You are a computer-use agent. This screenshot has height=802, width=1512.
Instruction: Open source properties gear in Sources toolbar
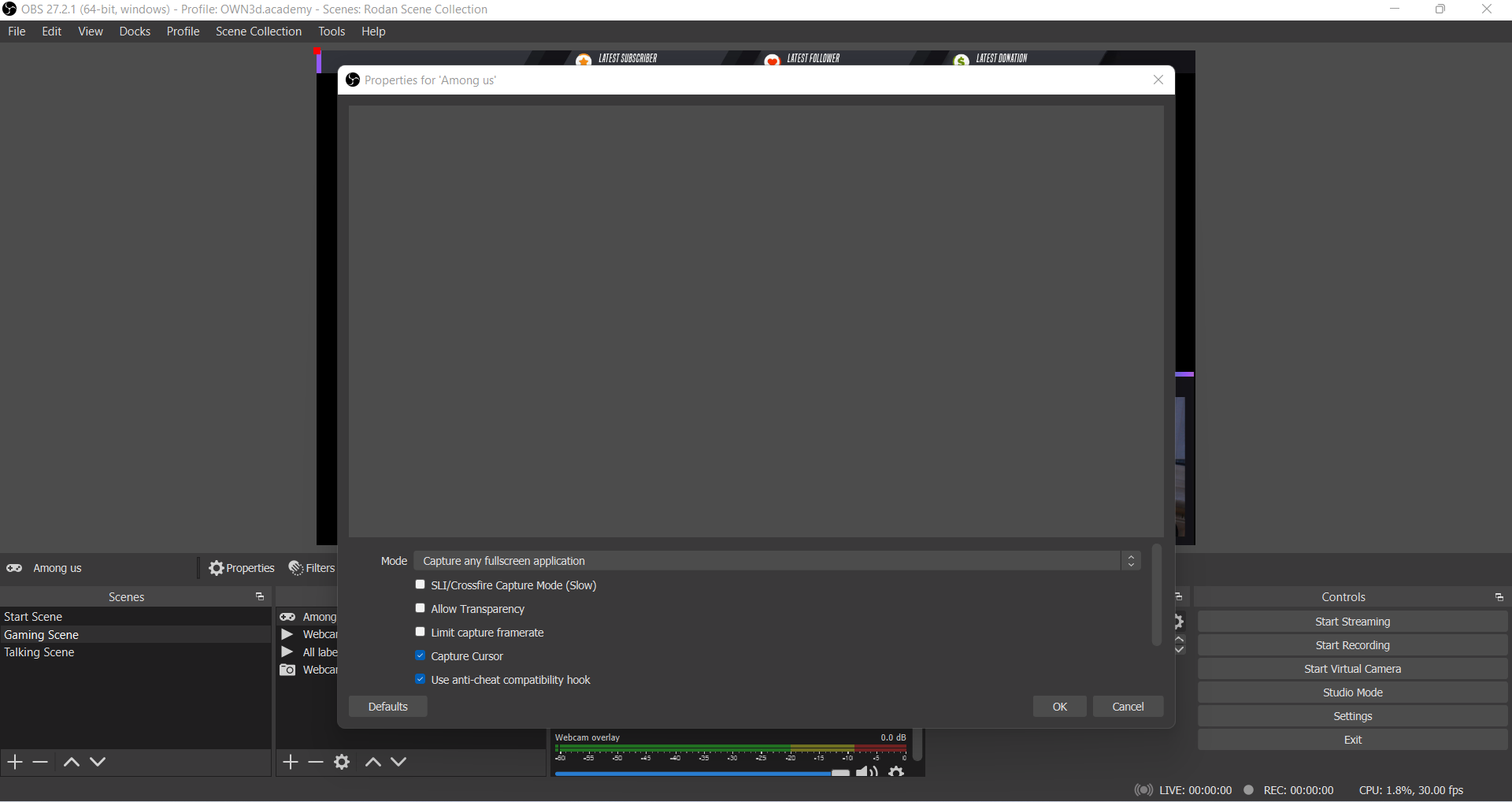coord(342,762)
